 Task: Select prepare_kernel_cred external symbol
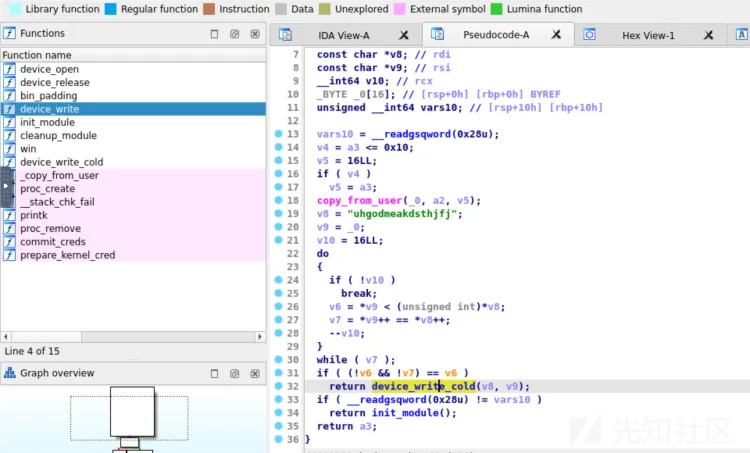point(133,255)
